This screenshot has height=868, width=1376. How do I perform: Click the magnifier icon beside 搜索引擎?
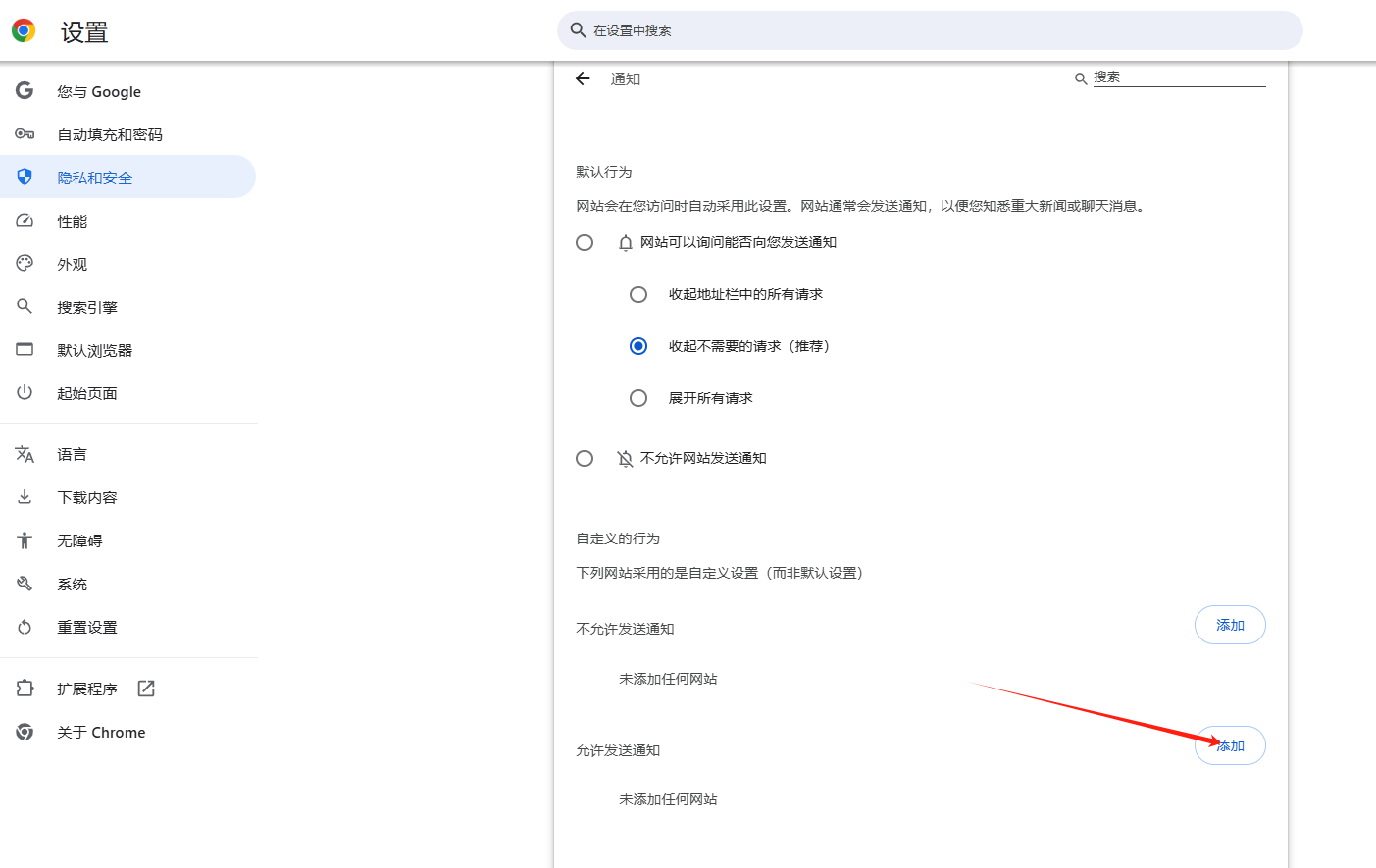[x=25, y=306]
